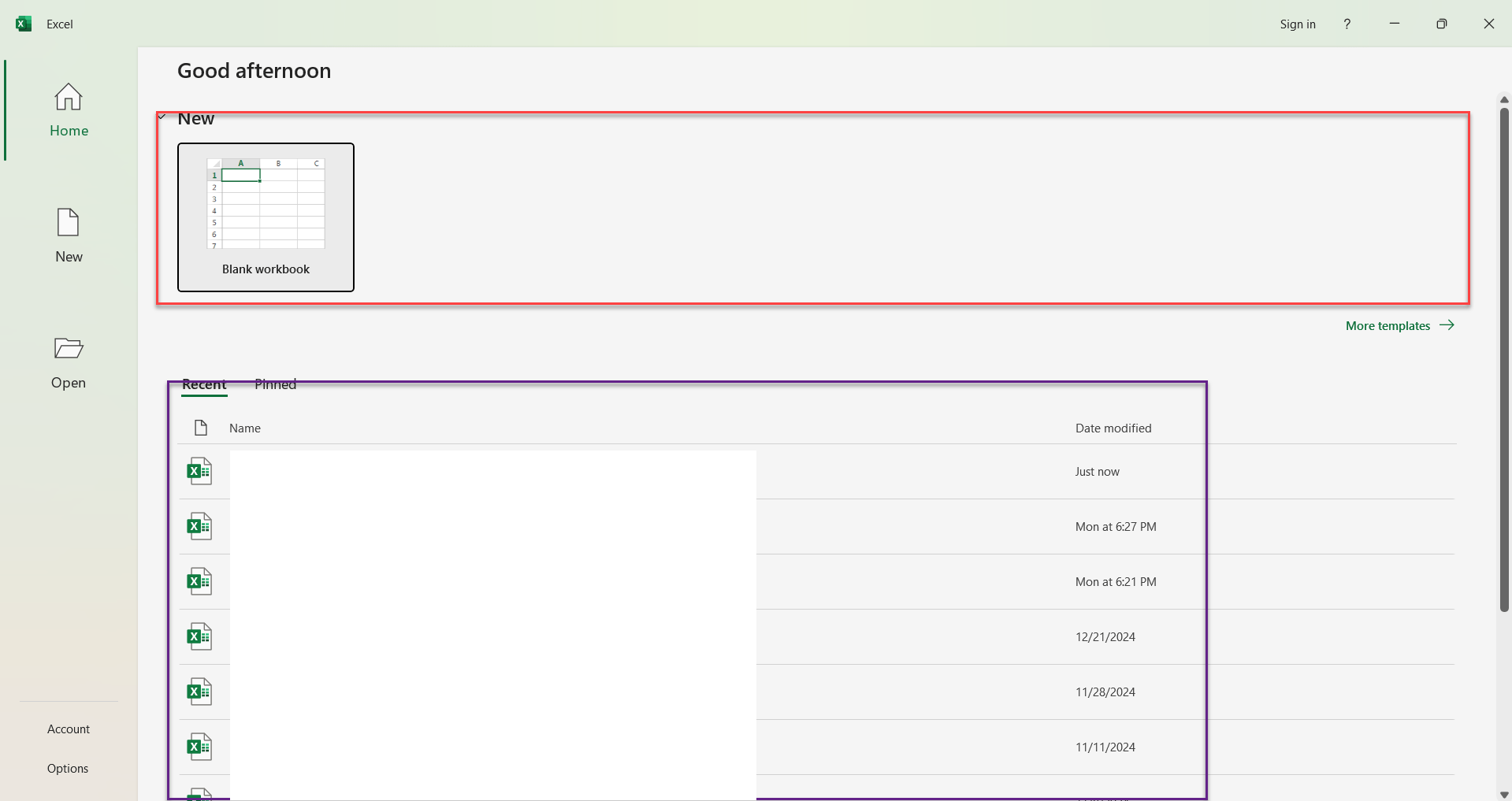The image size is (1512, 801).
Task: Select the '11/11/2024' date entry
Action: (1105, 747)
